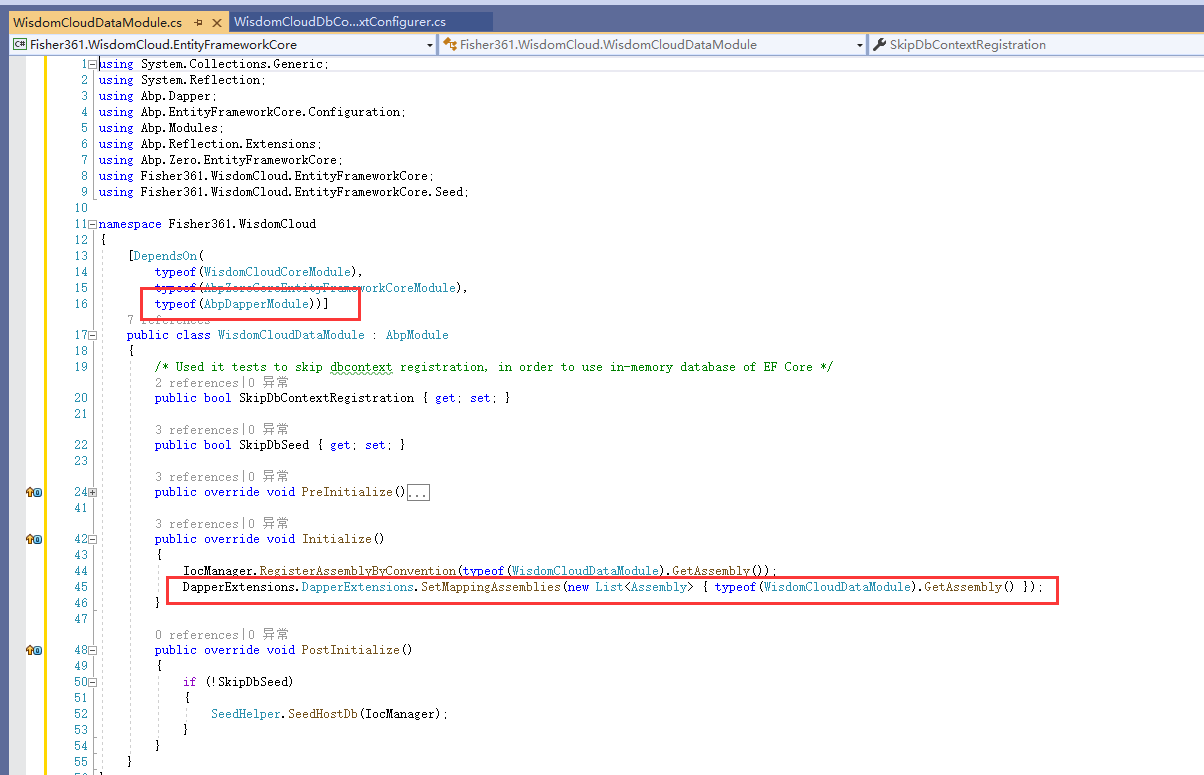This screenshot has height=775, width=1204.
Task: Click the margin indicator icon beside Initialize
Action: tap(34, 539)
